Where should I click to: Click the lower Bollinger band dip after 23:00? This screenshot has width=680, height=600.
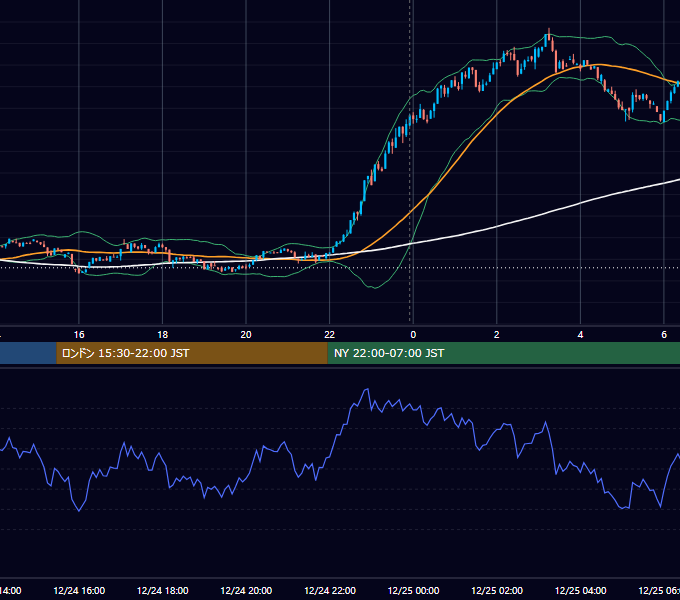click(376, 287)
